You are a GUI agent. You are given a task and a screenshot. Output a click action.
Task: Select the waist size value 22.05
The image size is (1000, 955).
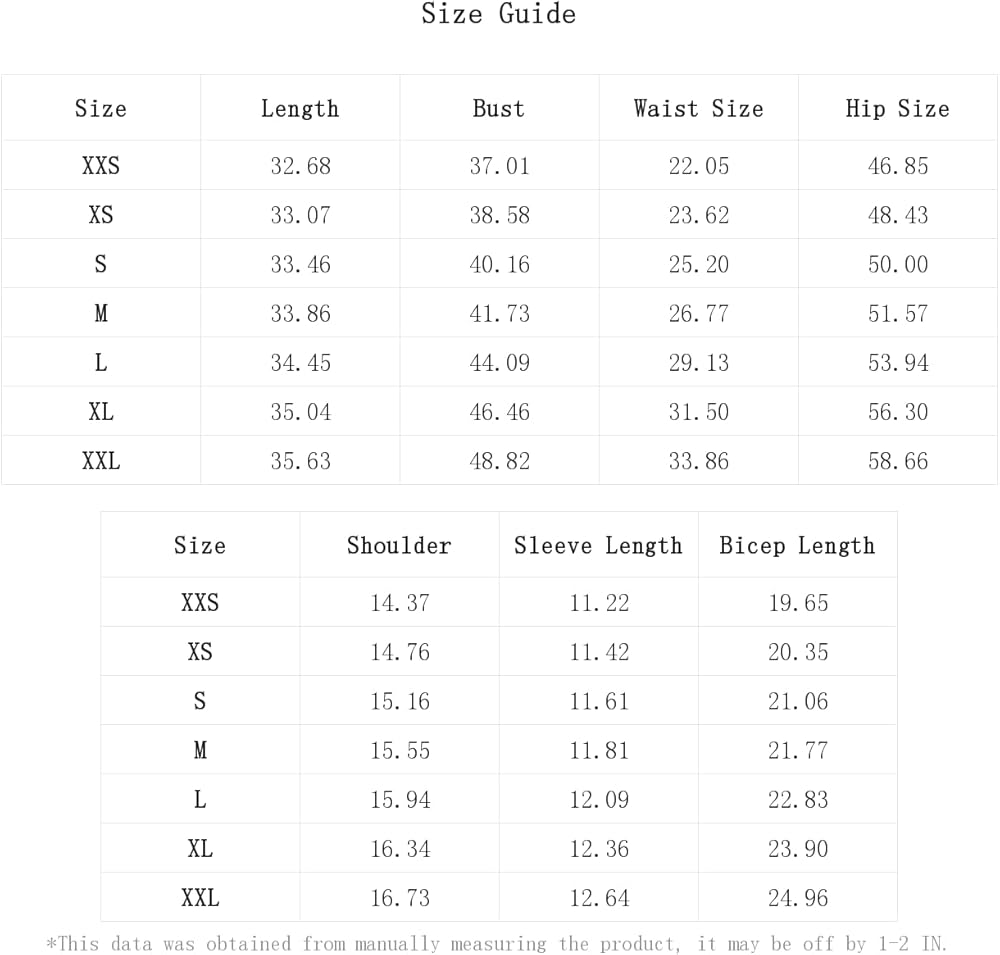pyautogui.click(x=698, y=166)
